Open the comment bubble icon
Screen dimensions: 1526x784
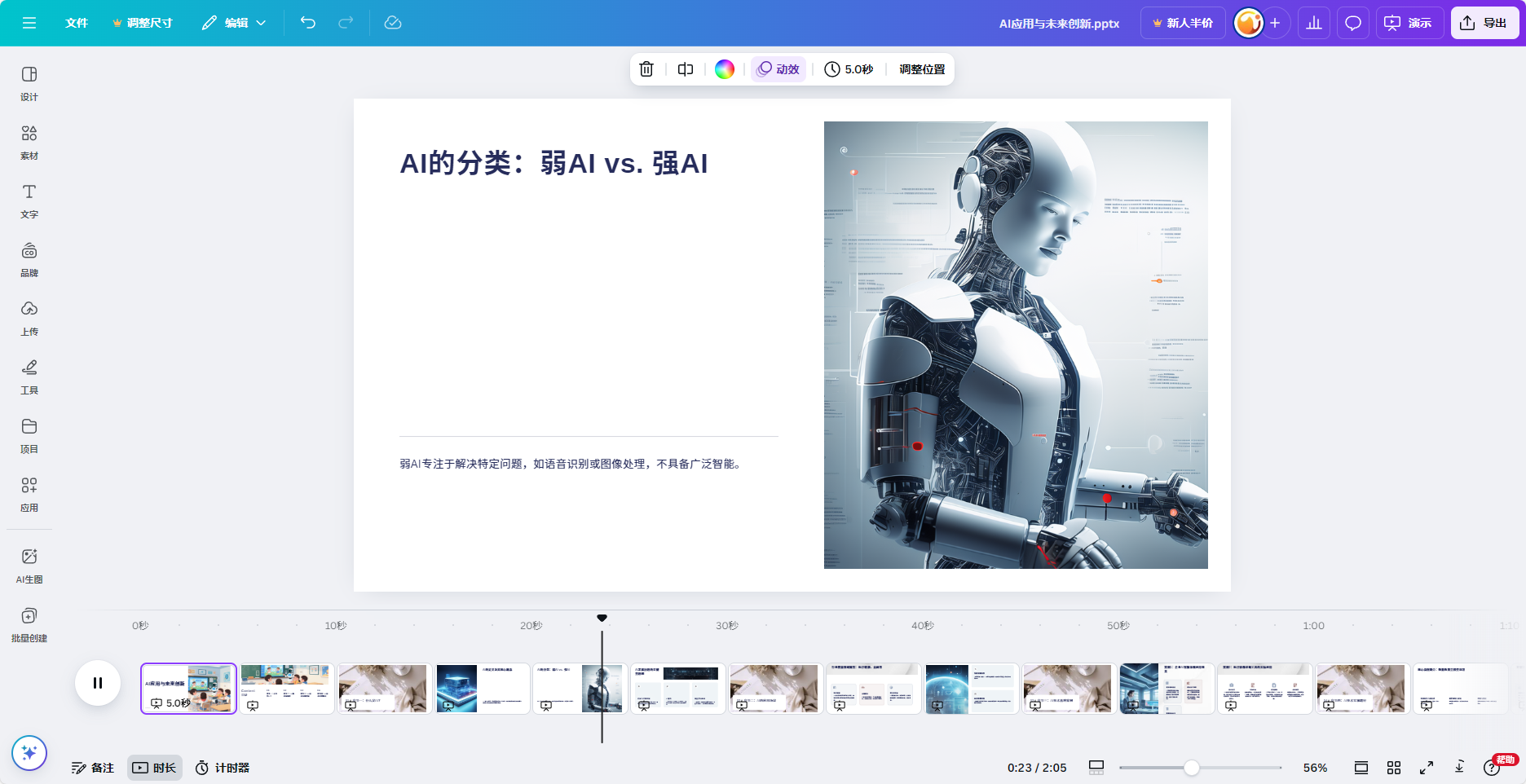(1352, 22)
